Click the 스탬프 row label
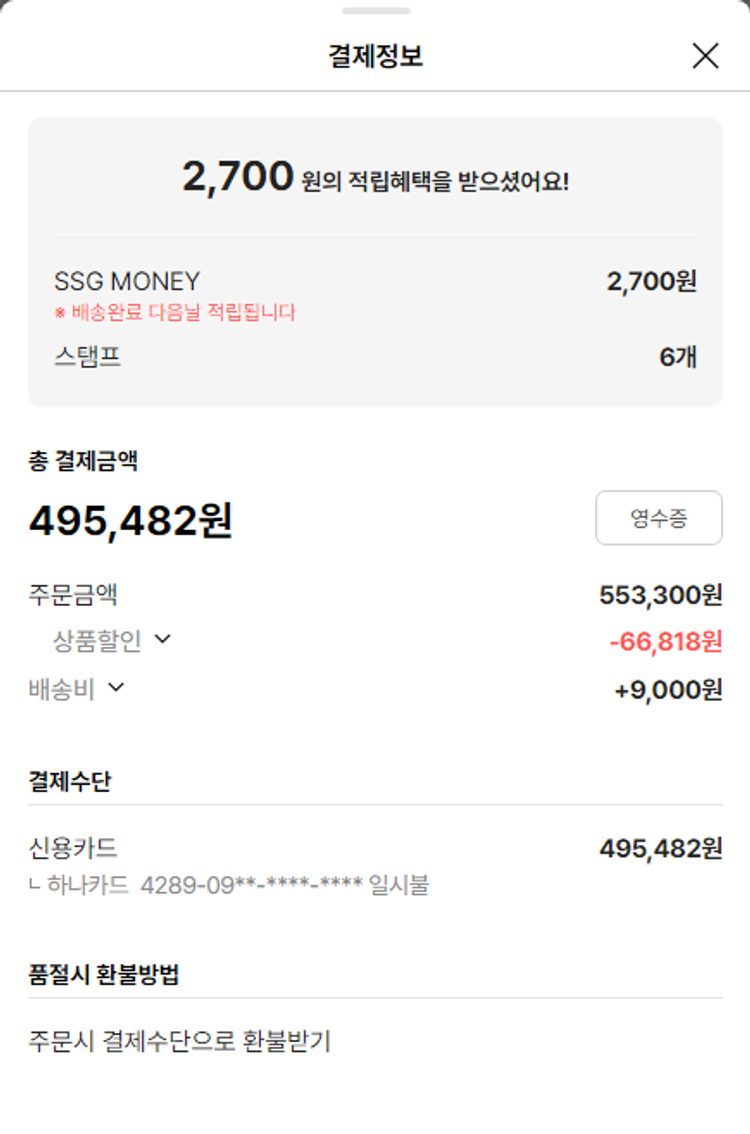Image resolution: width=750 pixels, height=1134 pixels. (x=88, y=357)
